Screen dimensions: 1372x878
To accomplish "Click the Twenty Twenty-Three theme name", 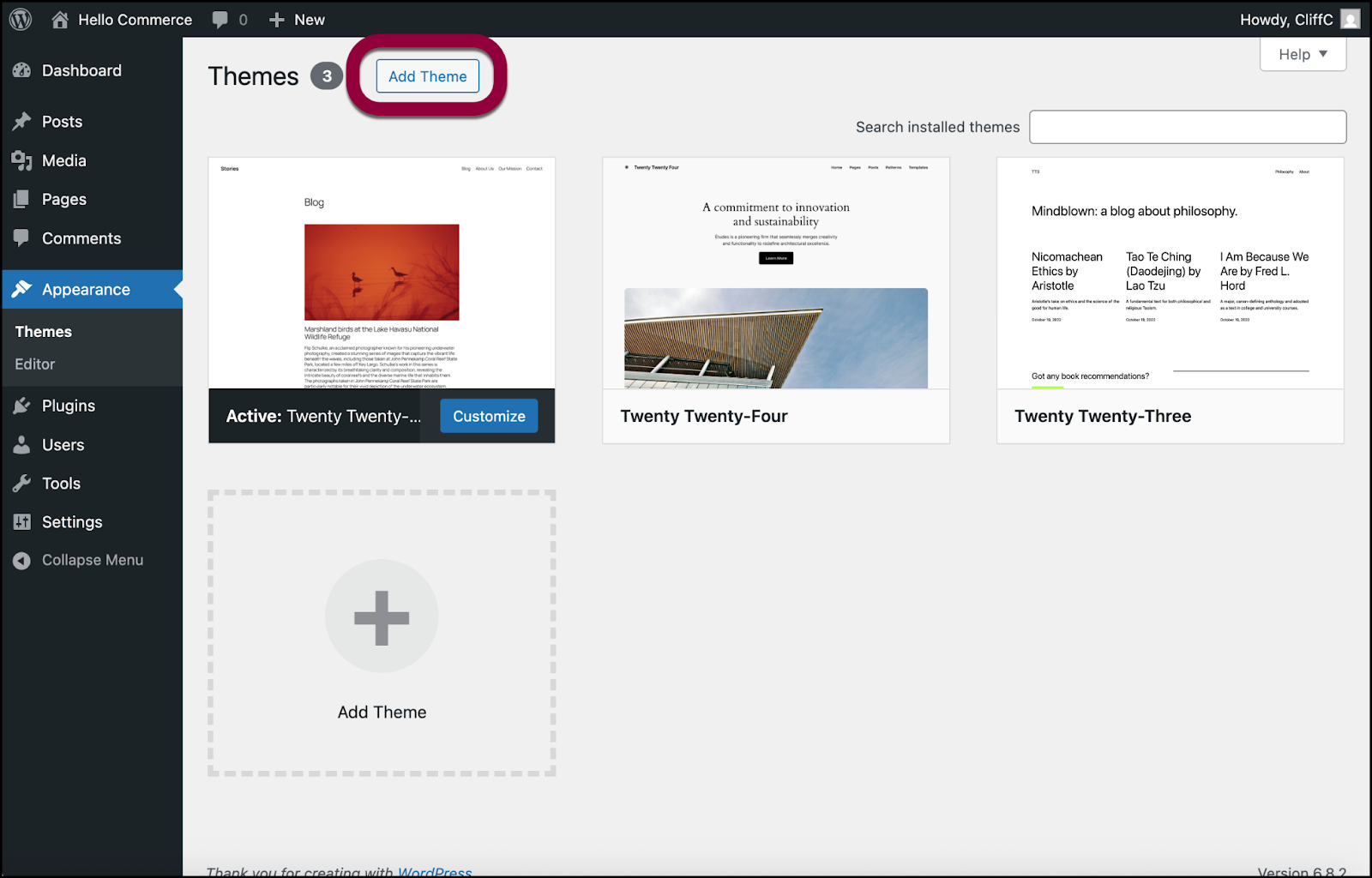I will coord(1103,417).
